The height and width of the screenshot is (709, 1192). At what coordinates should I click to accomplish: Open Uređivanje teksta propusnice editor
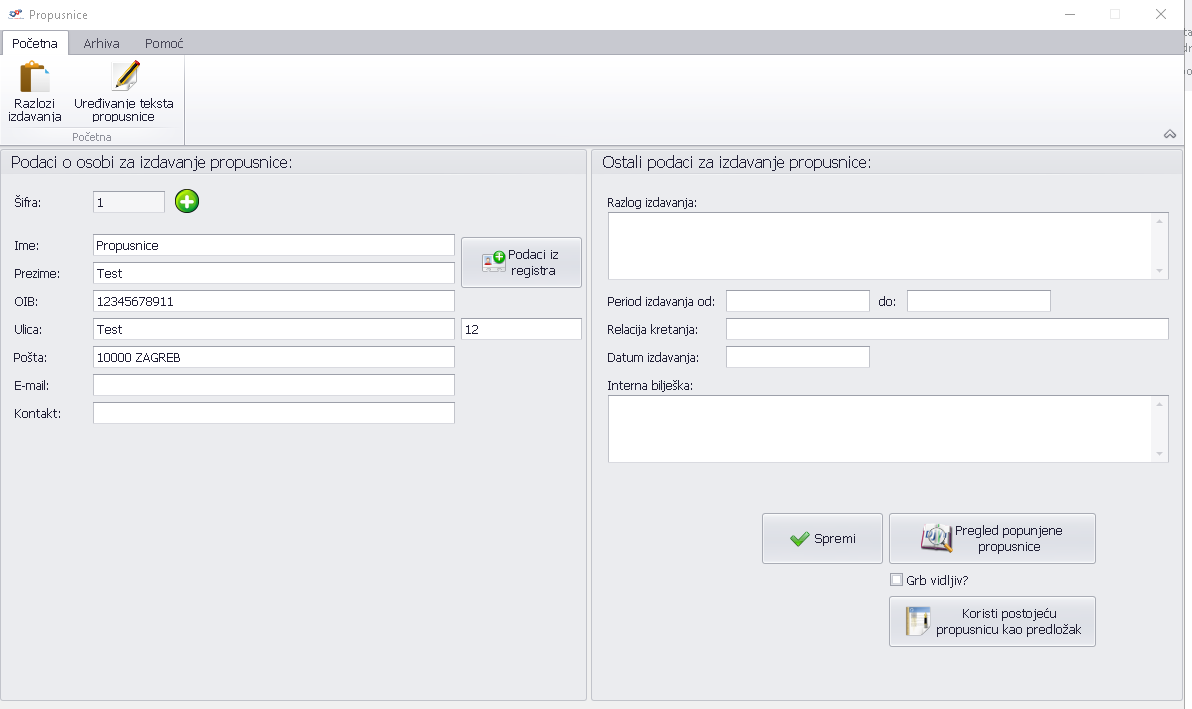pyautogui.click(x=124, y=91)
